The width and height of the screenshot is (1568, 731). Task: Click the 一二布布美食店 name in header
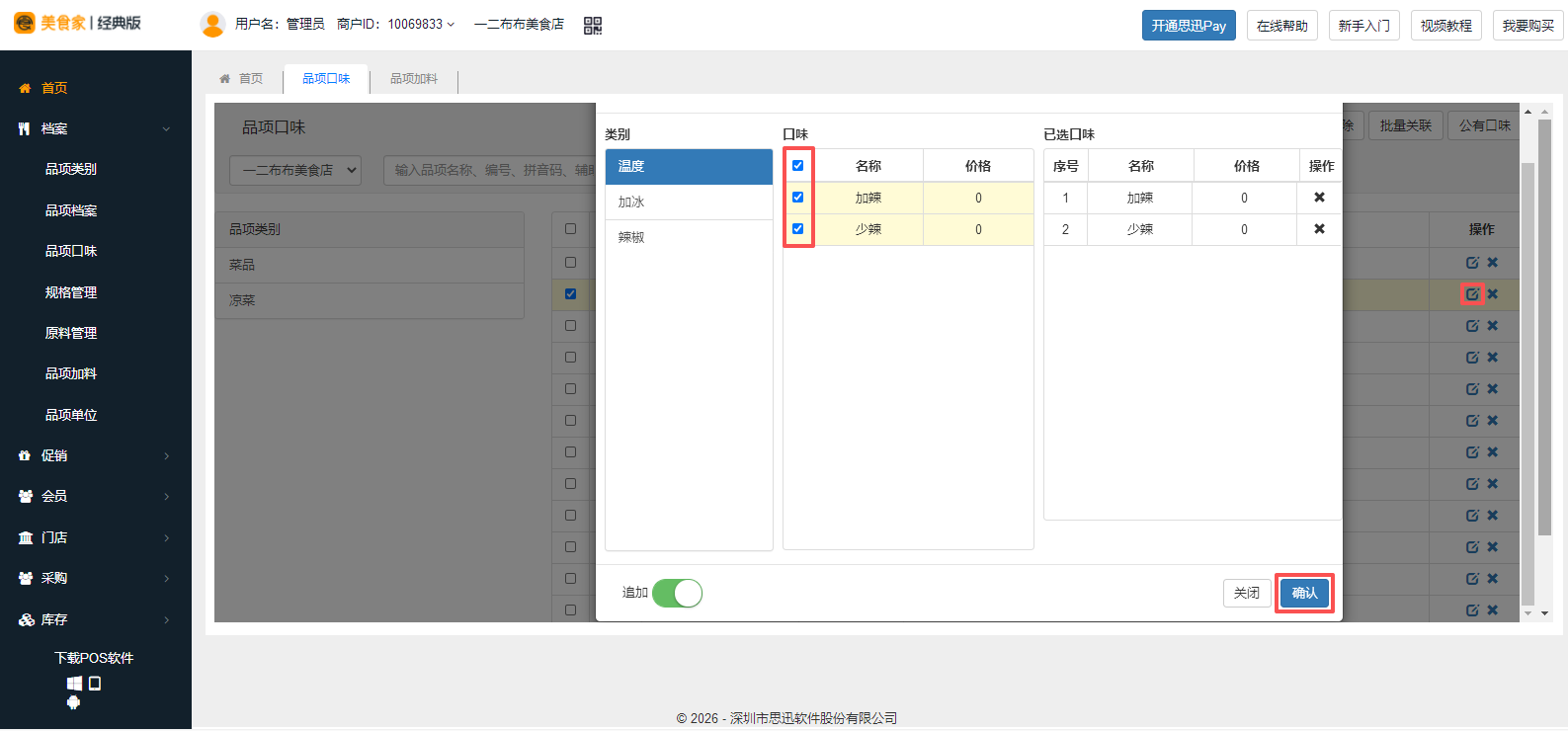click(519, 24)
